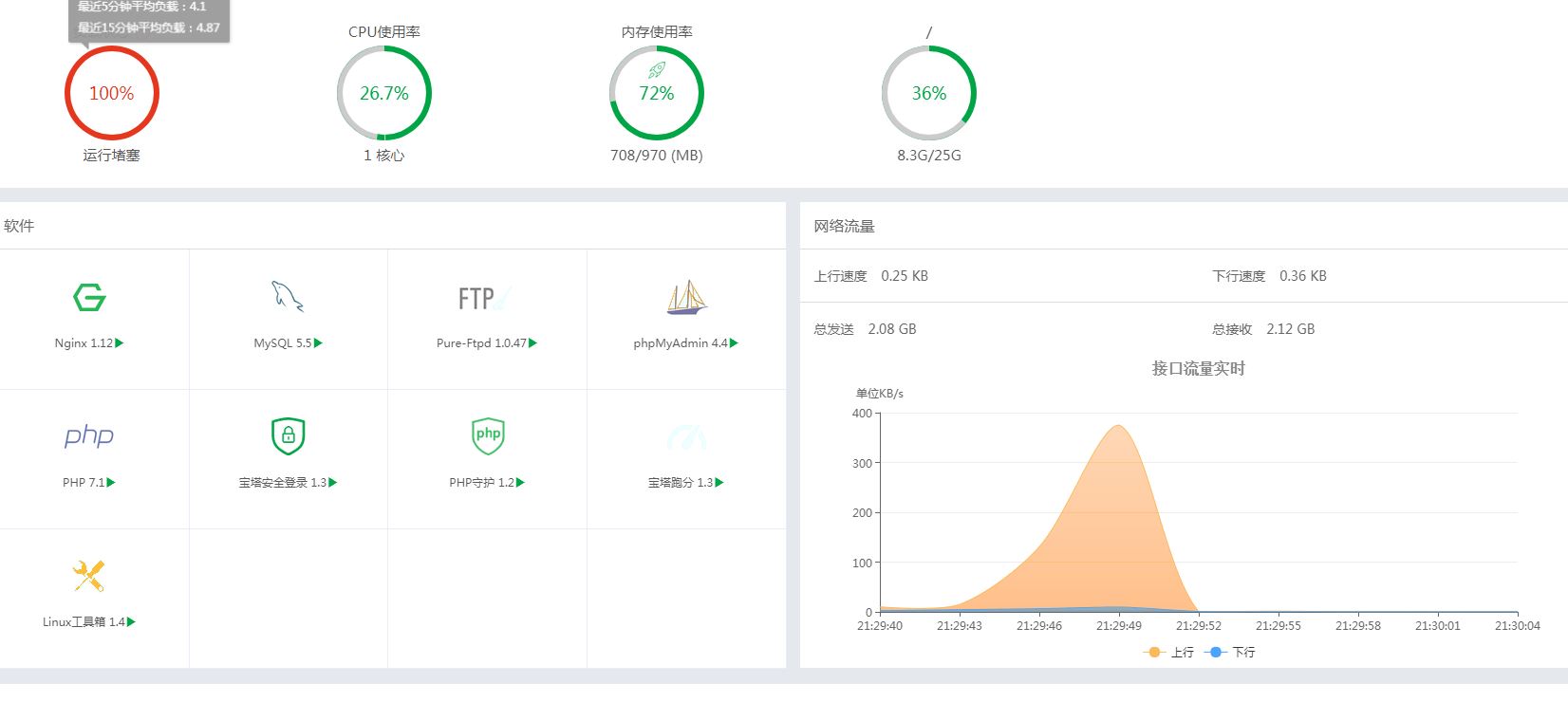The image size is (1568, 702).
Task: Open the PHP守护 shield icon
Action: [x=488, y=435]
